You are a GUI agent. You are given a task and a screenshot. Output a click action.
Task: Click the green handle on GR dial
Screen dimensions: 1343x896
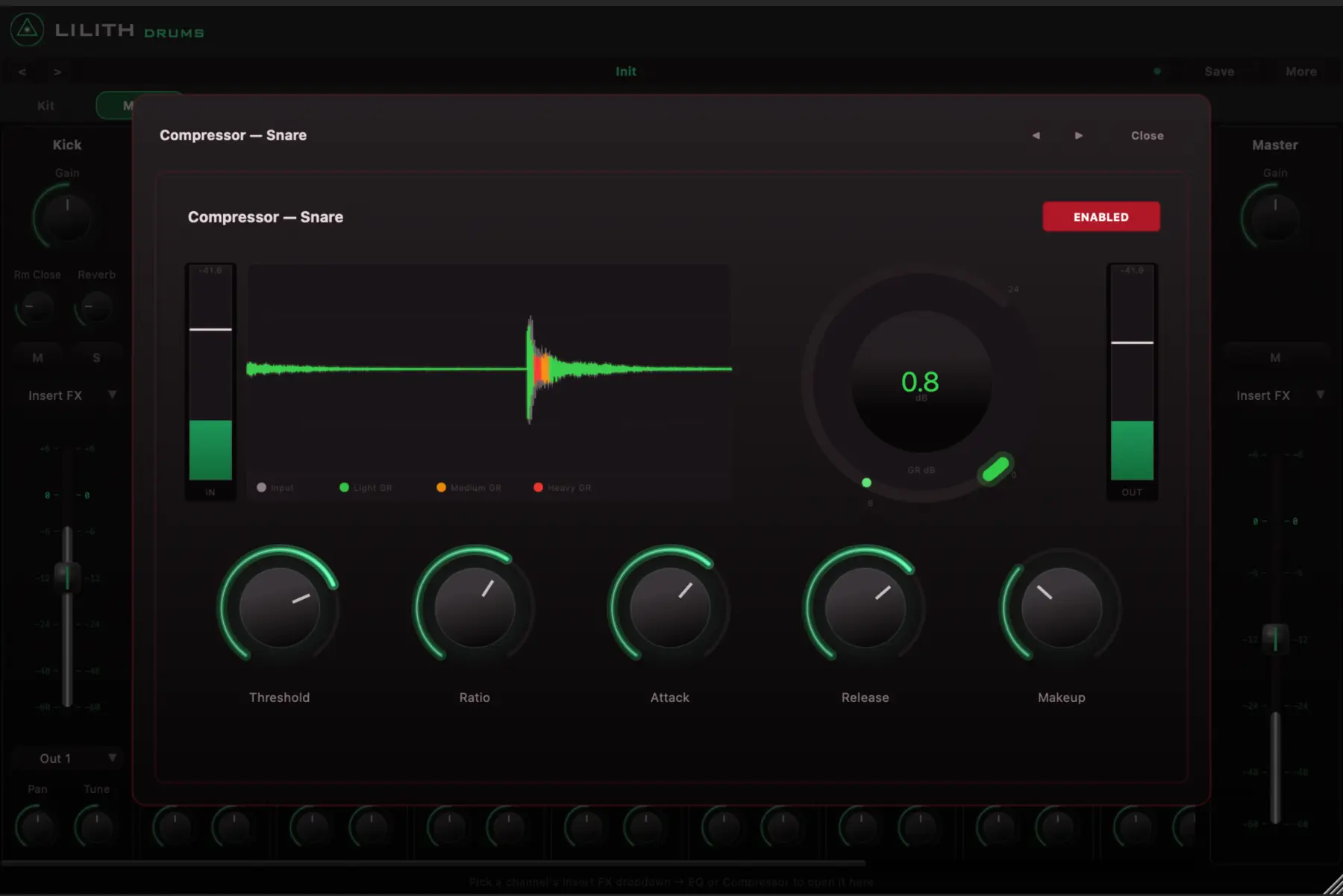coord(996,469)
